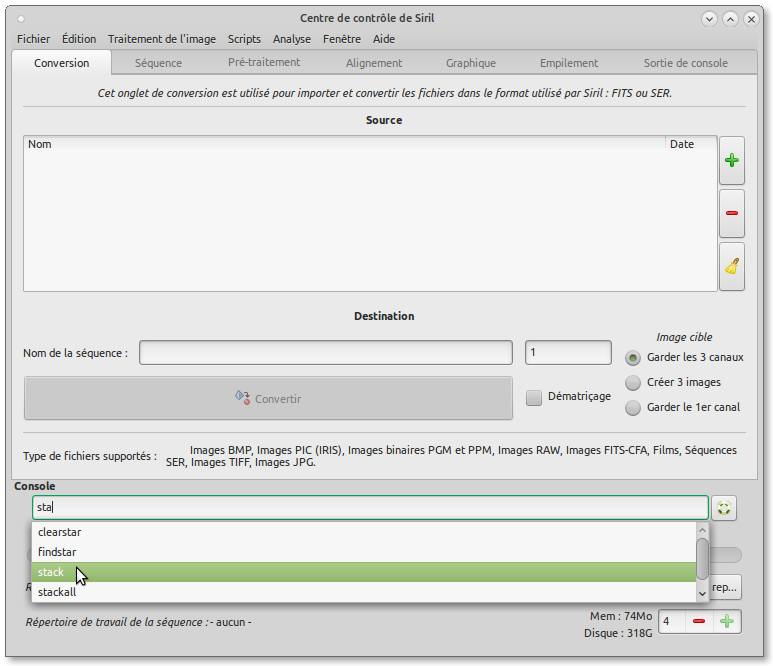Image resolution: width=773 pixels, height=666 pixels.
Task: Select the Créer 3 images option
Action: tap(633, 382)
